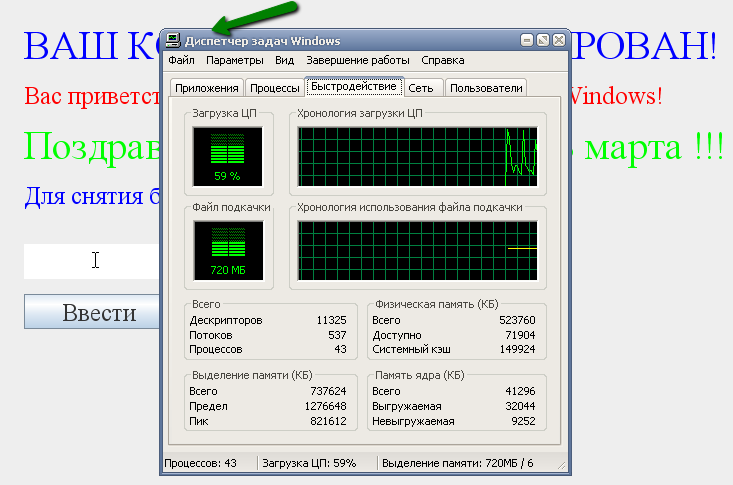Open the Файл menu

point(181,60)
